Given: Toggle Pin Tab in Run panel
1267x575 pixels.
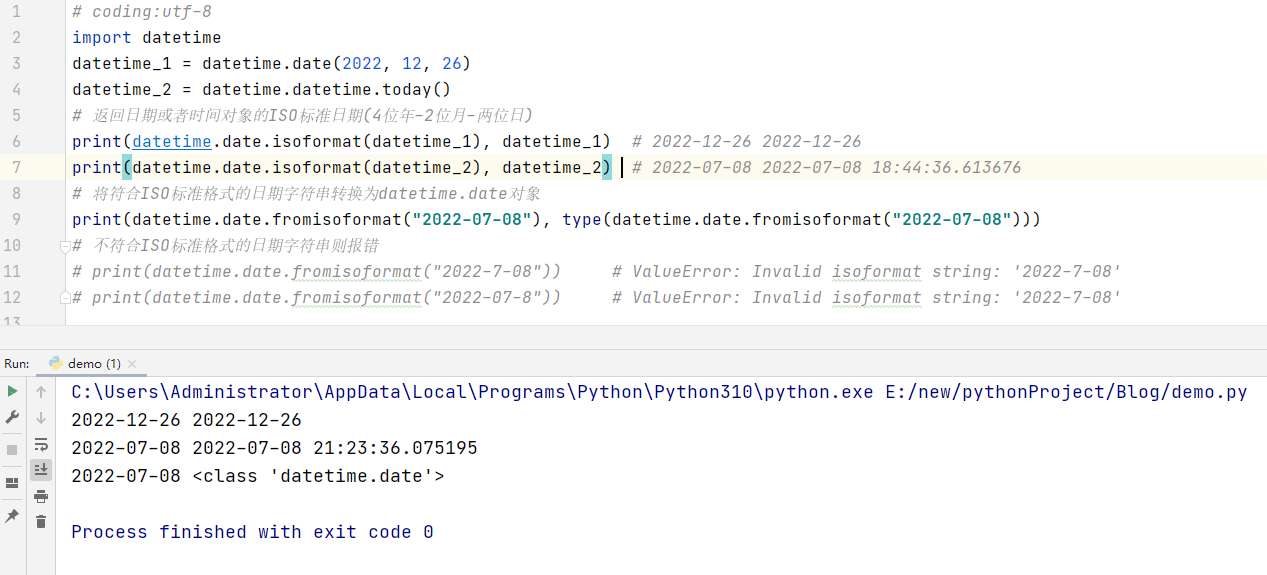Looking at the screenshot, I should (x=12, y=516).
